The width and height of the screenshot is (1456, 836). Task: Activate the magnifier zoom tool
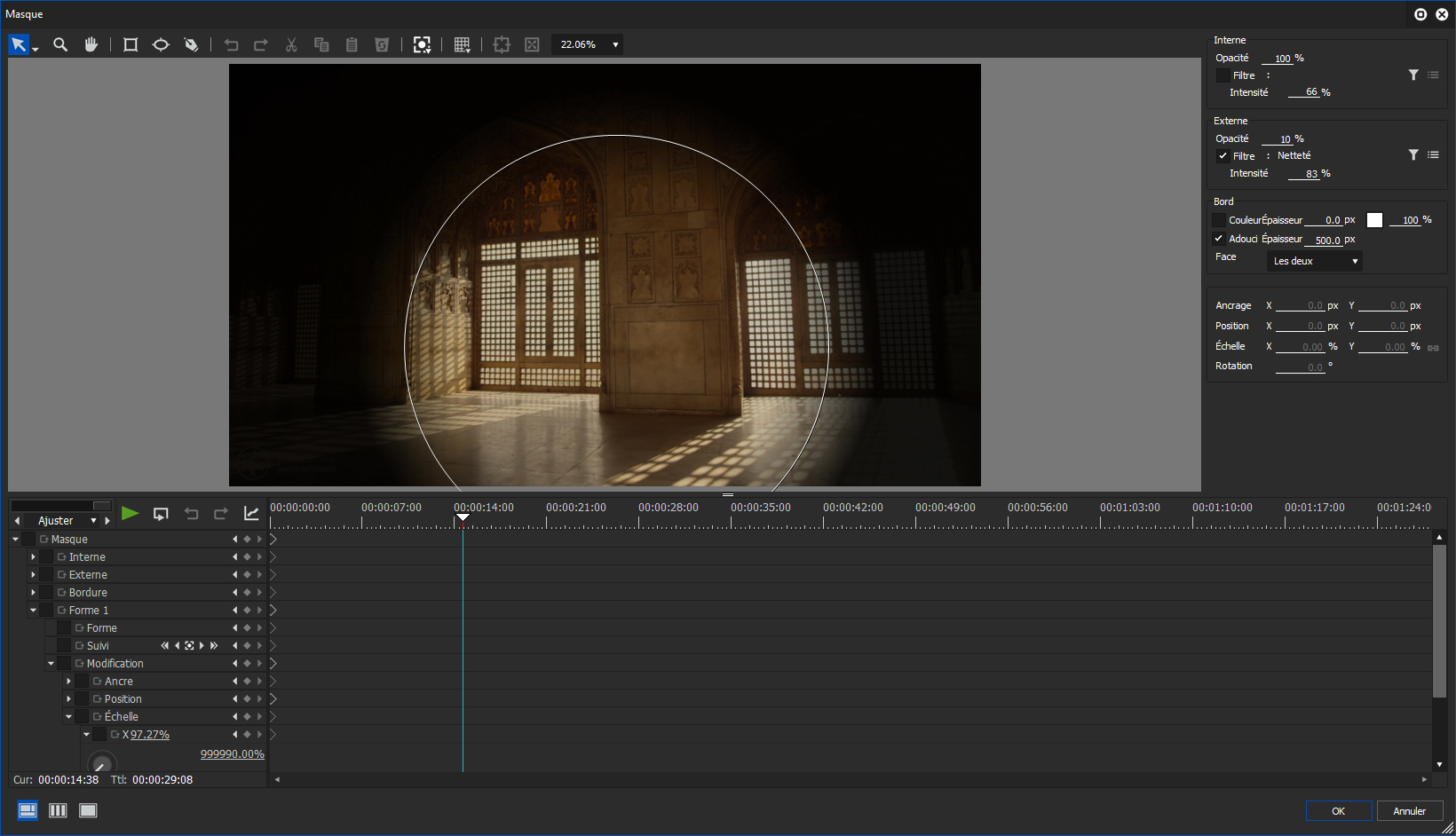[60, 44]
